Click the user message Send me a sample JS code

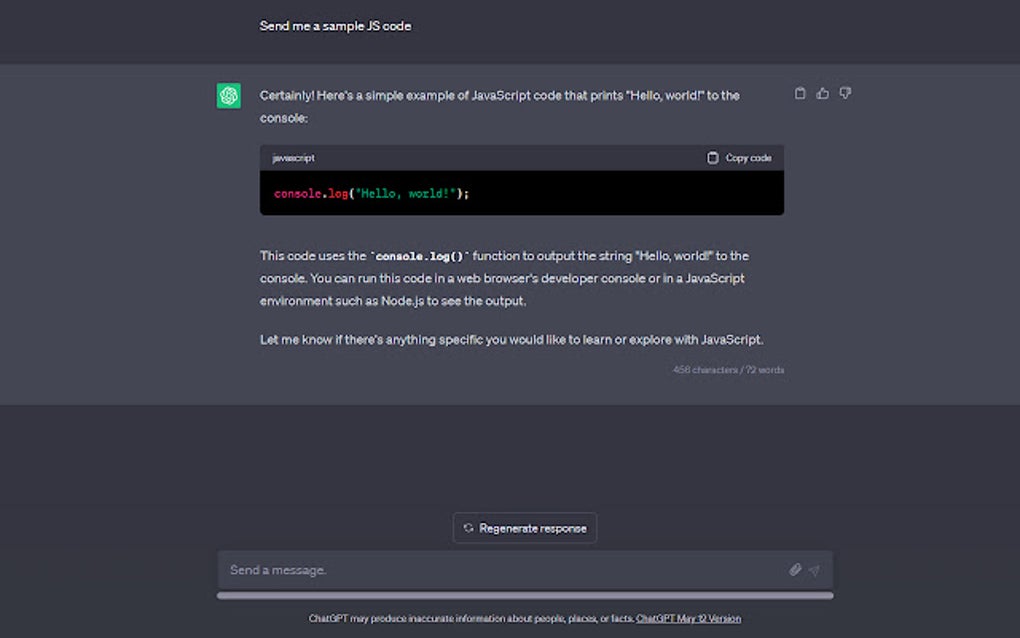[335, 26]
